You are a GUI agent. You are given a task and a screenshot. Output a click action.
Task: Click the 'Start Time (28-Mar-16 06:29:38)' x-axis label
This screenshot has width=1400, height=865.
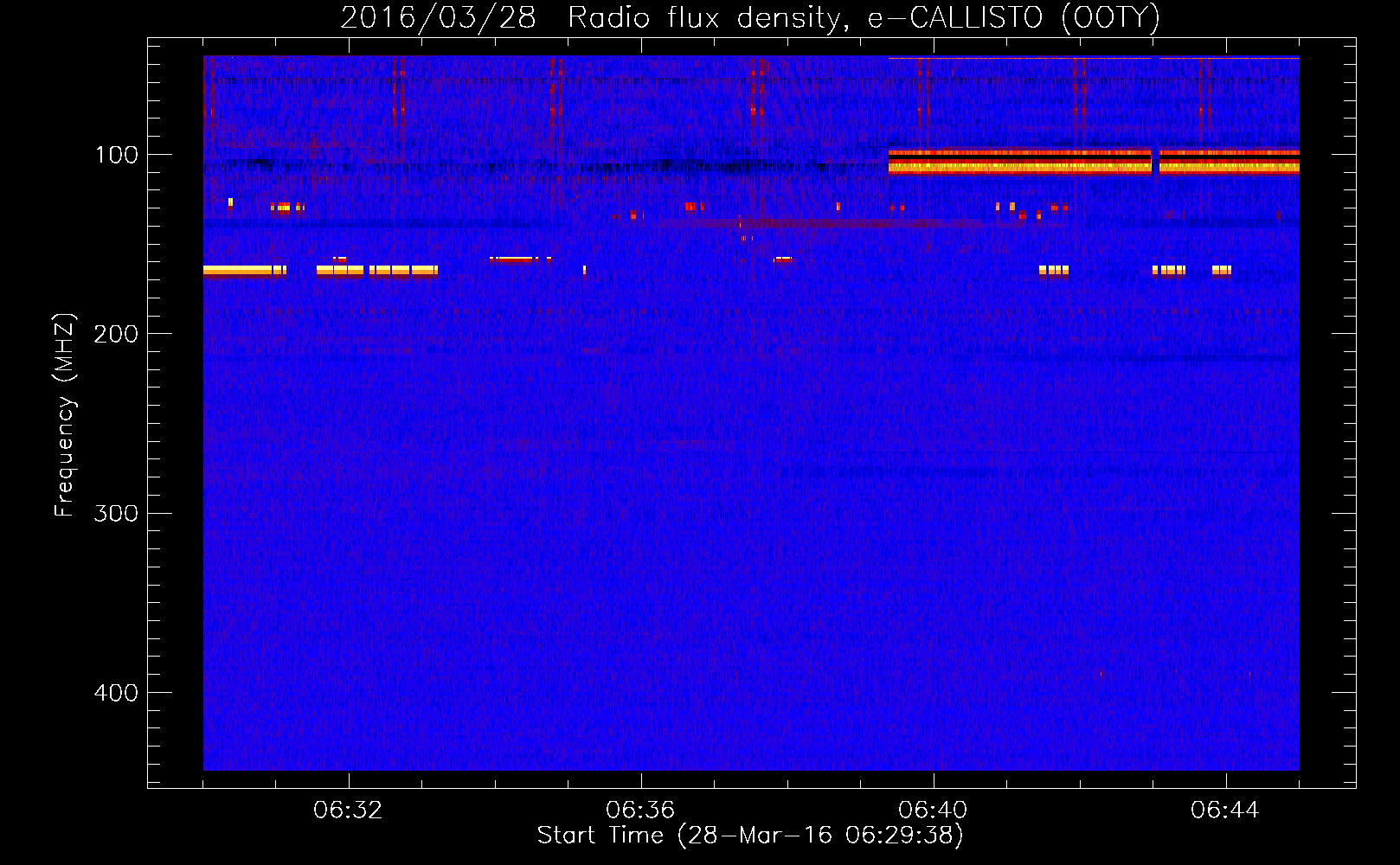coord(750,836)
